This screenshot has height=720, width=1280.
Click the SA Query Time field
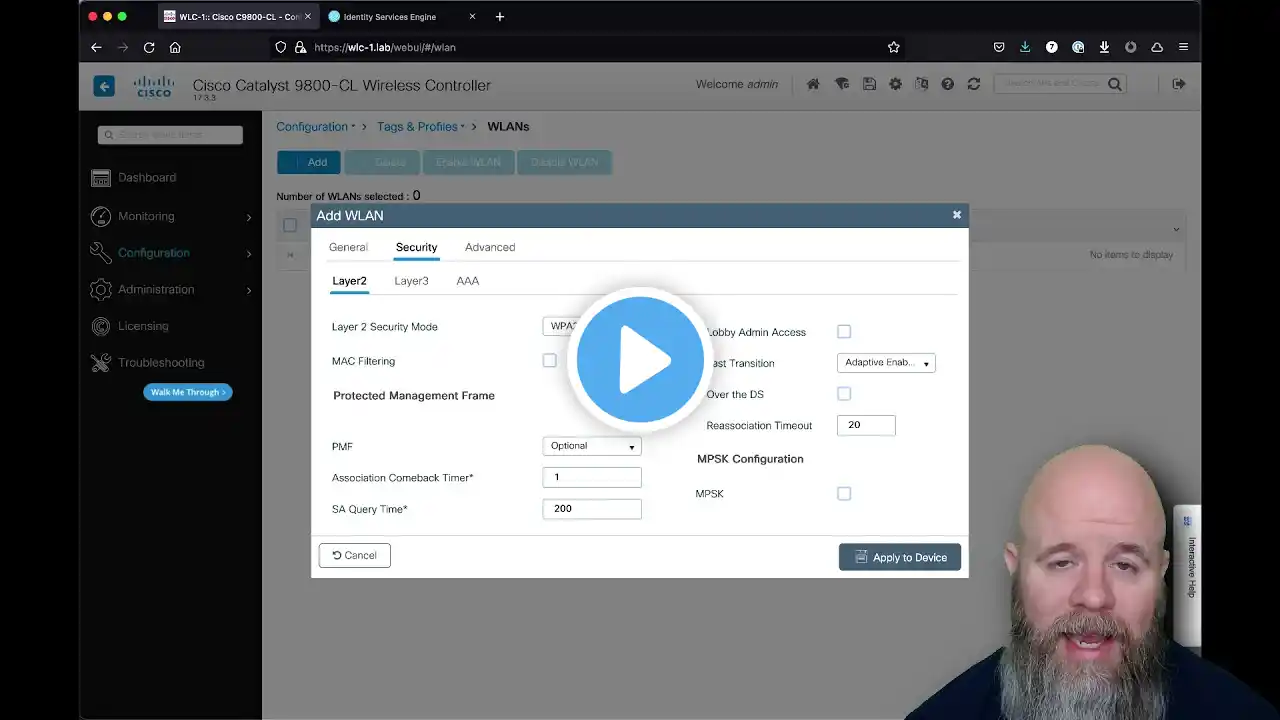(592, 509)
